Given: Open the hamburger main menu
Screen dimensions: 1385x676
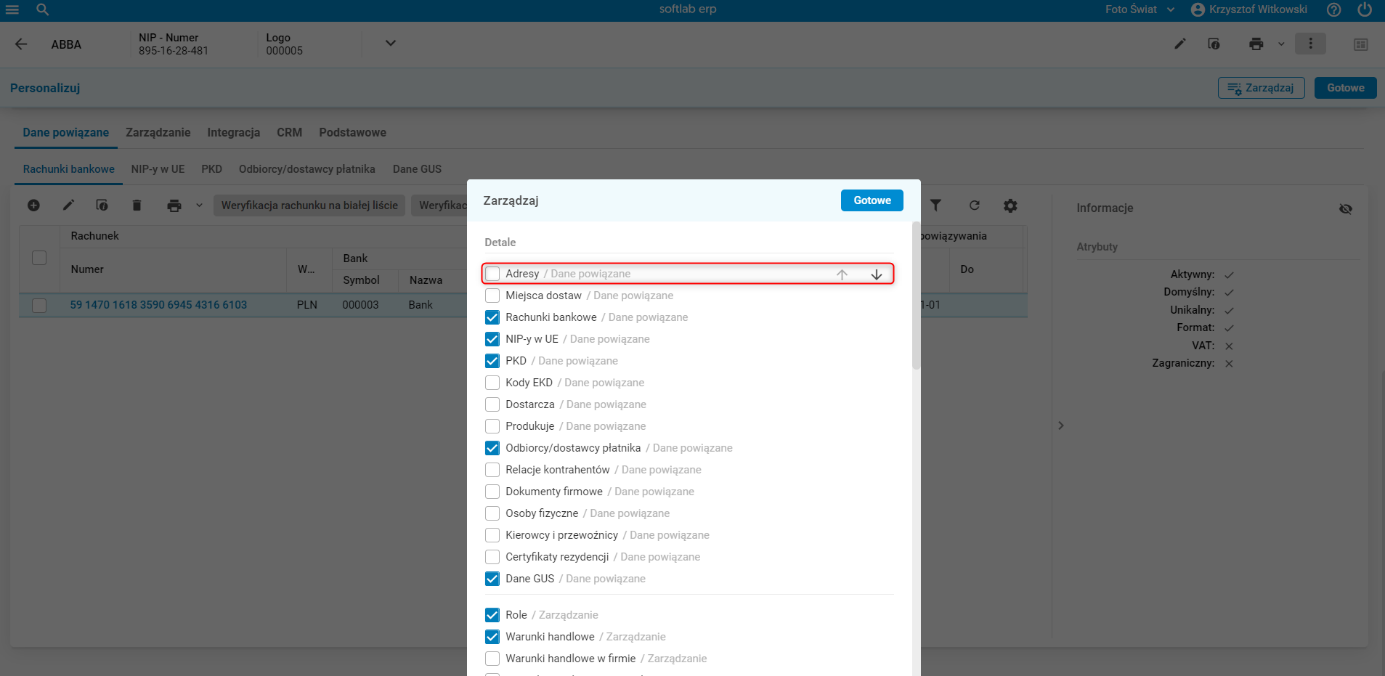Looking at the screenshot, I should (12, 9).
